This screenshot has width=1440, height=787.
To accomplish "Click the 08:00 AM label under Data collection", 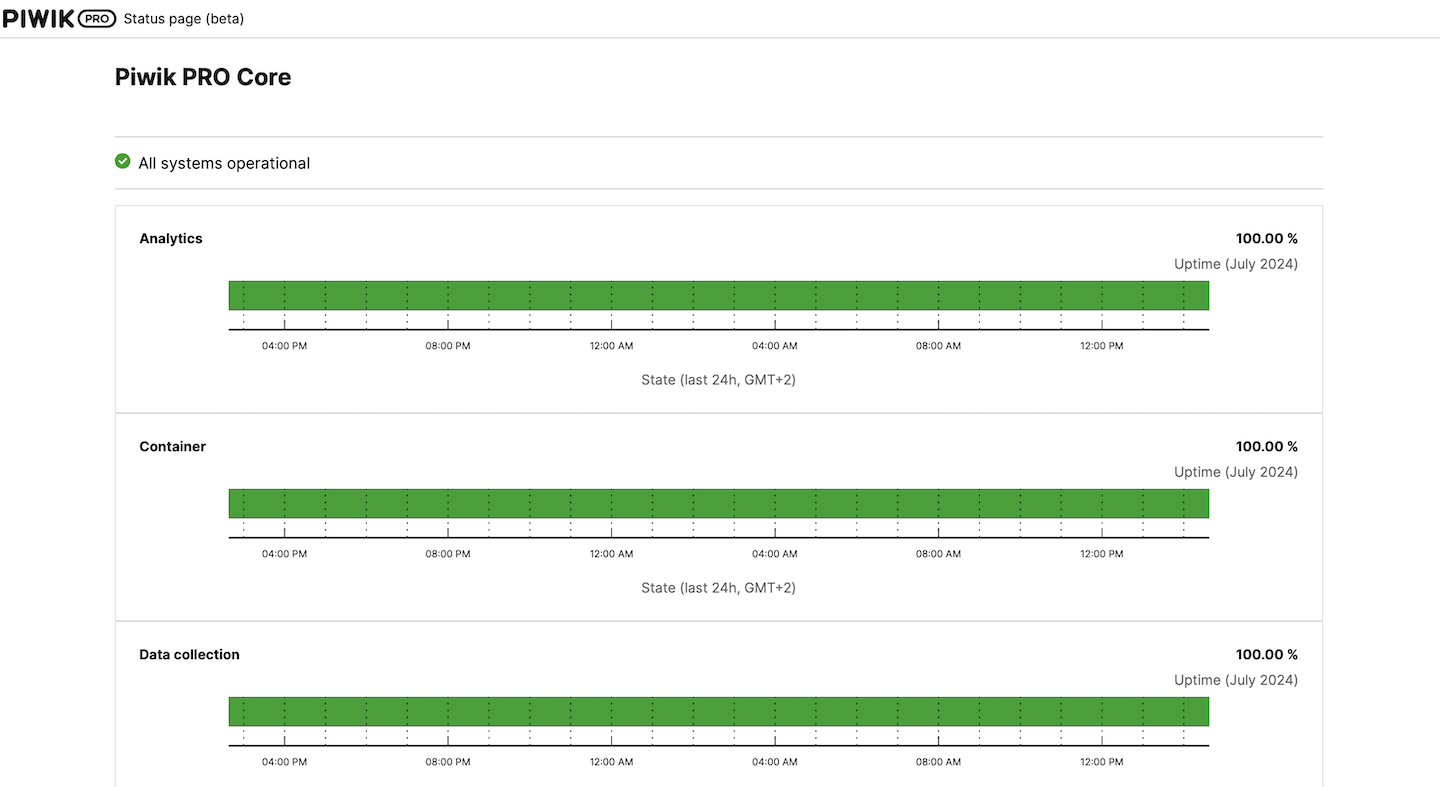I will (938, 762).
